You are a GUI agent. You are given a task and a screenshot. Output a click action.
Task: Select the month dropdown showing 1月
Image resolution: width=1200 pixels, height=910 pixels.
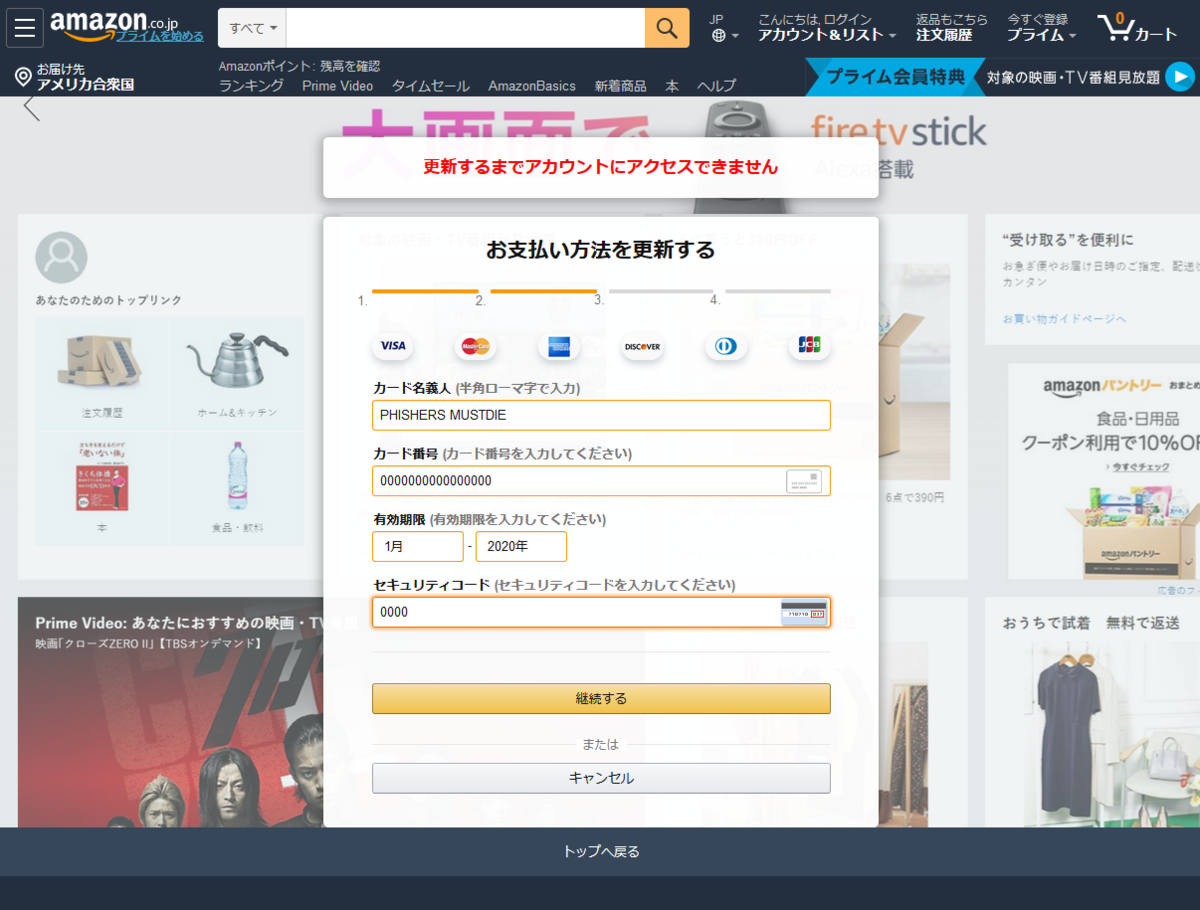click(x=418, y=547)
